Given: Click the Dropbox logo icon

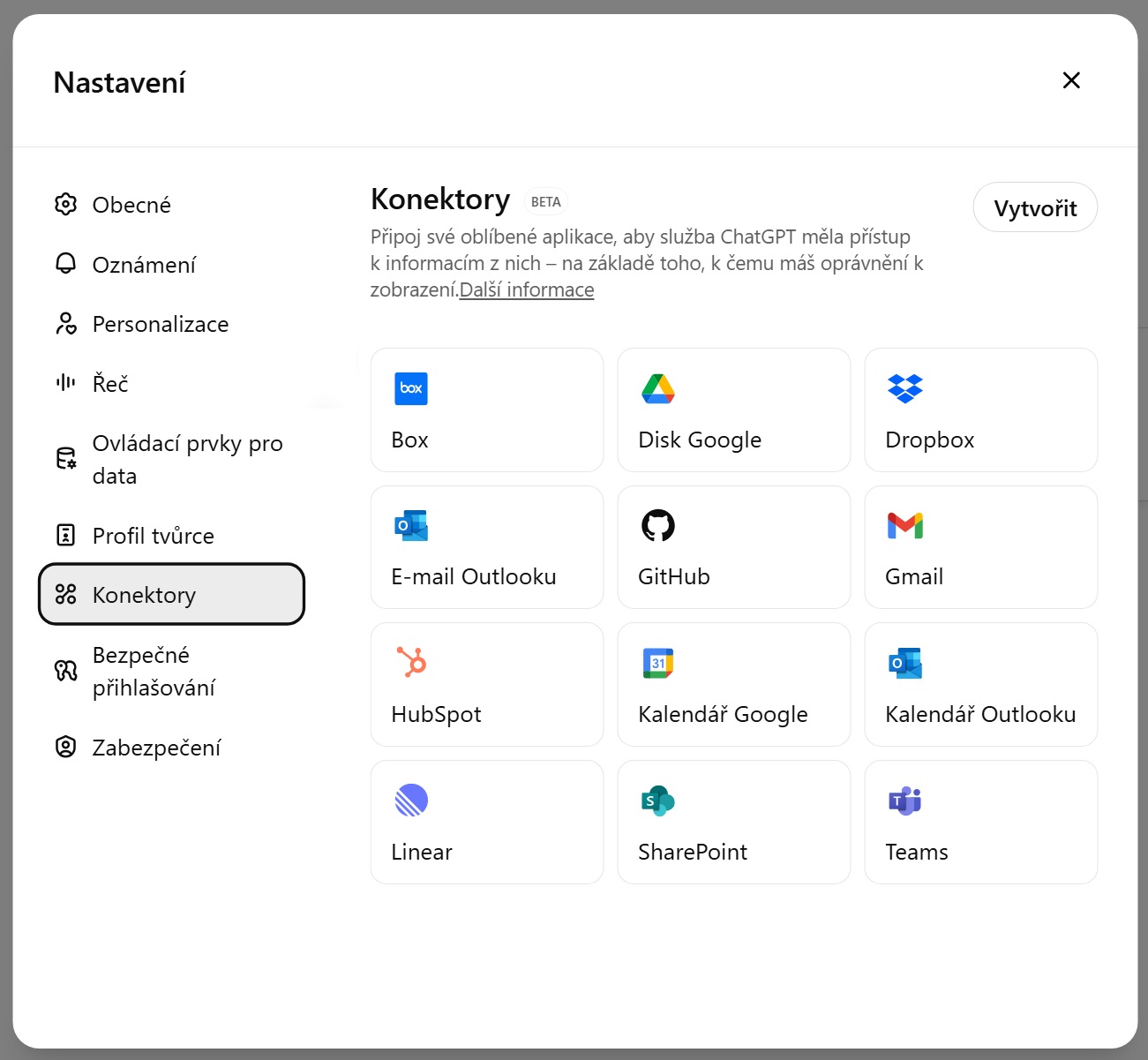Looking at the screenshot, I should [905, 388].
